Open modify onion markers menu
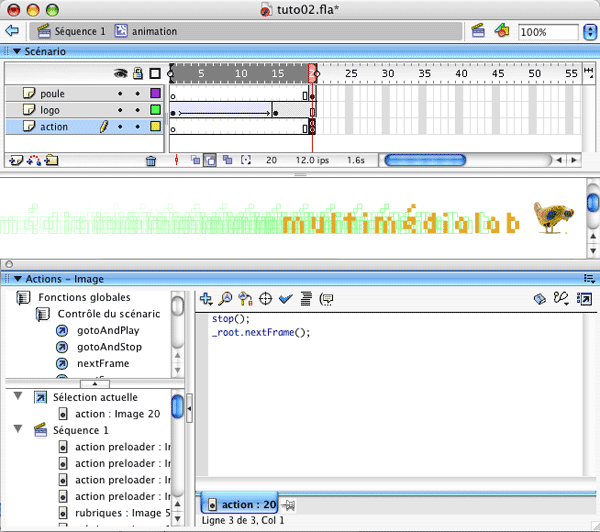The image size is (600, 532). click(246, 160)
